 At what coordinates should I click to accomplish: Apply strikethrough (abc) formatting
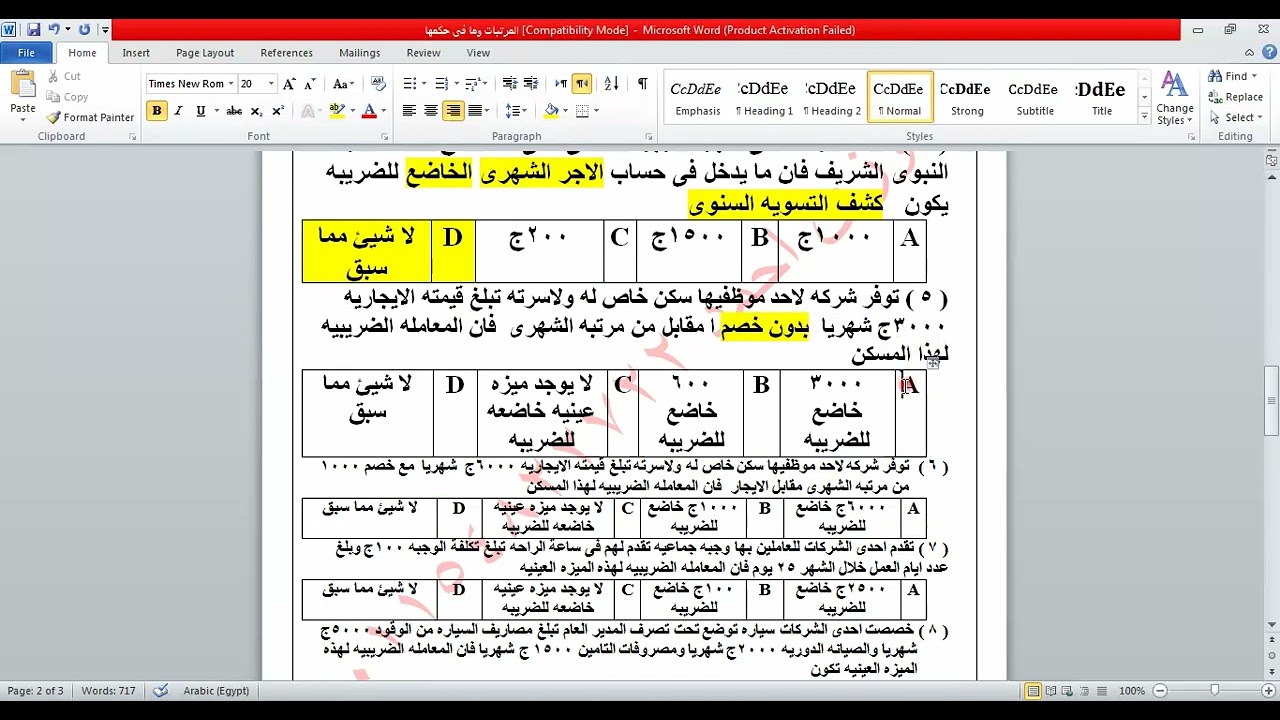[x=234, y=111]
